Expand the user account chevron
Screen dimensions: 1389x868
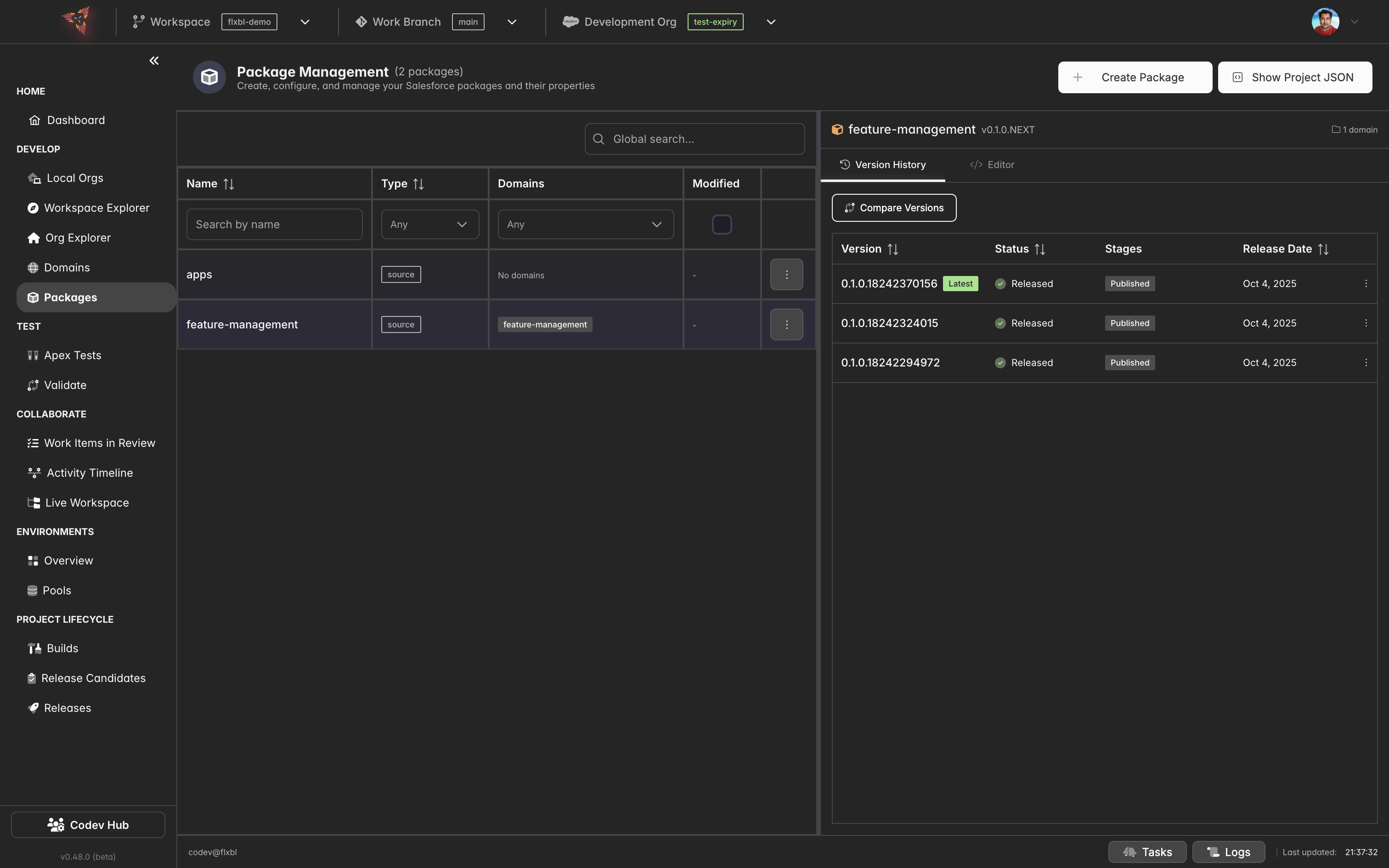pos(1355,22)
